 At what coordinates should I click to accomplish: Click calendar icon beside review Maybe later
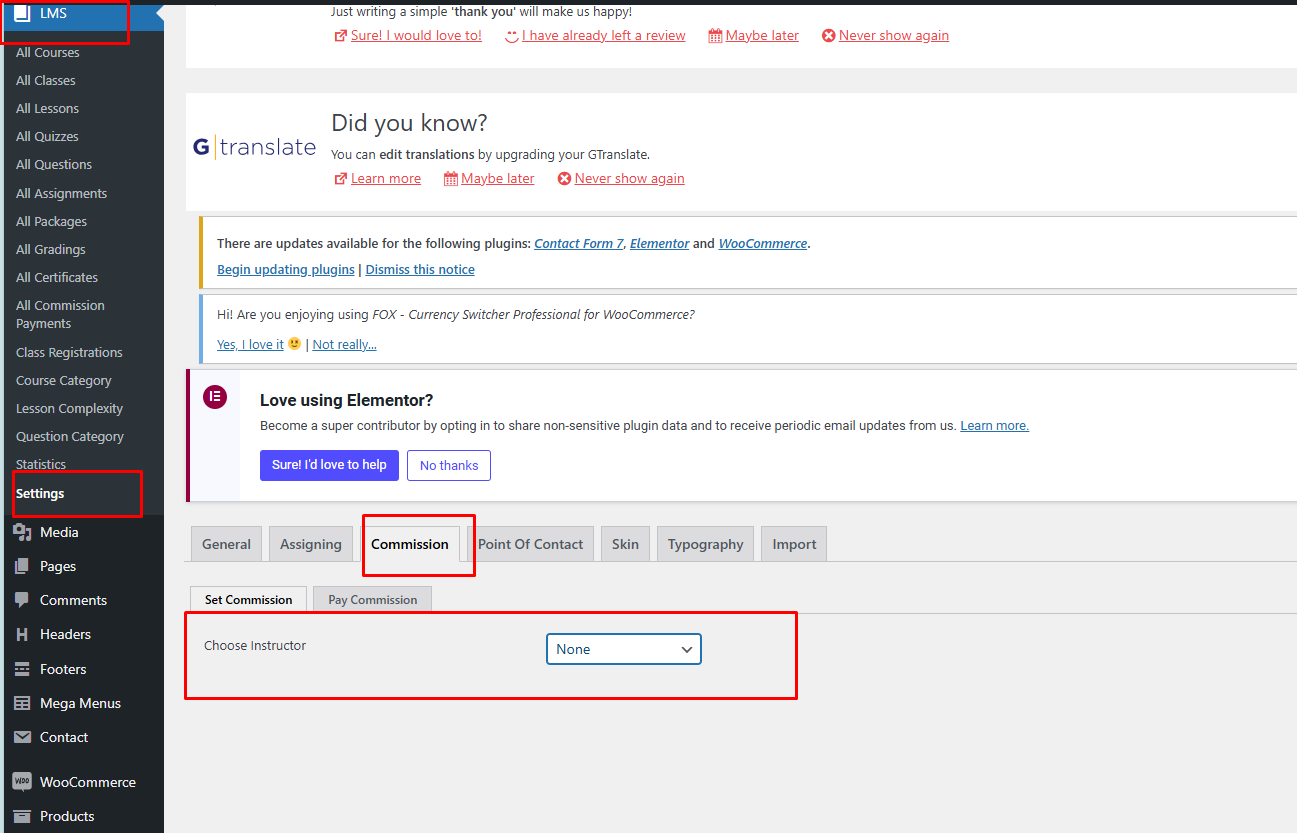pos(715,36)
